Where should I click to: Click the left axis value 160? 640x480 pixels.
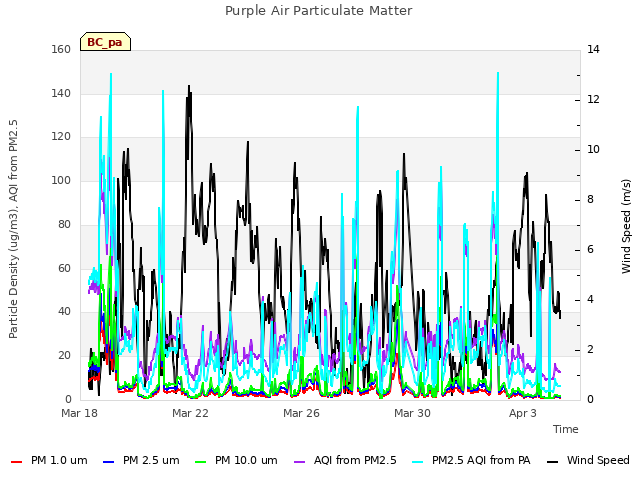61,49
